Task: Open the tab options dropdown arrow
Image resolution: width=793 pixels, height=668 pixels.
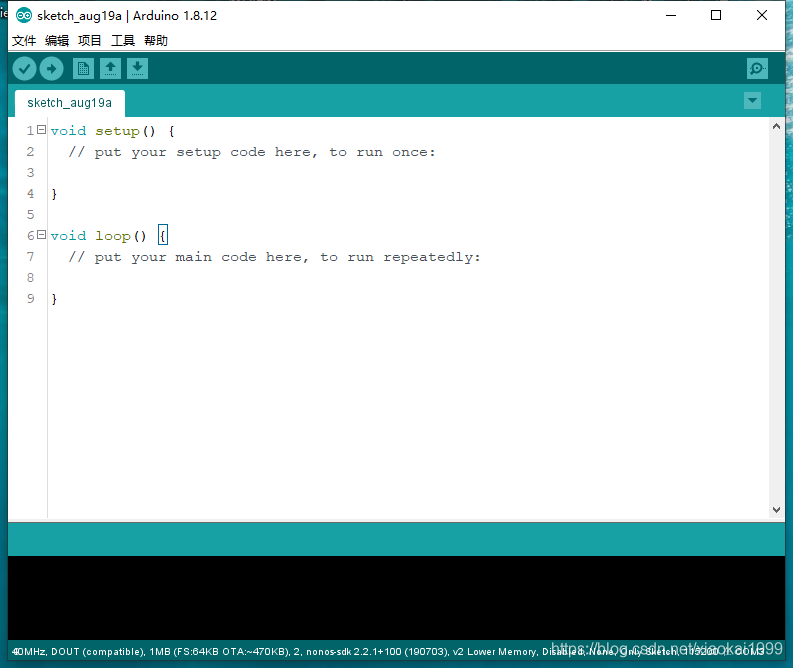Action: tap(752, 101)
